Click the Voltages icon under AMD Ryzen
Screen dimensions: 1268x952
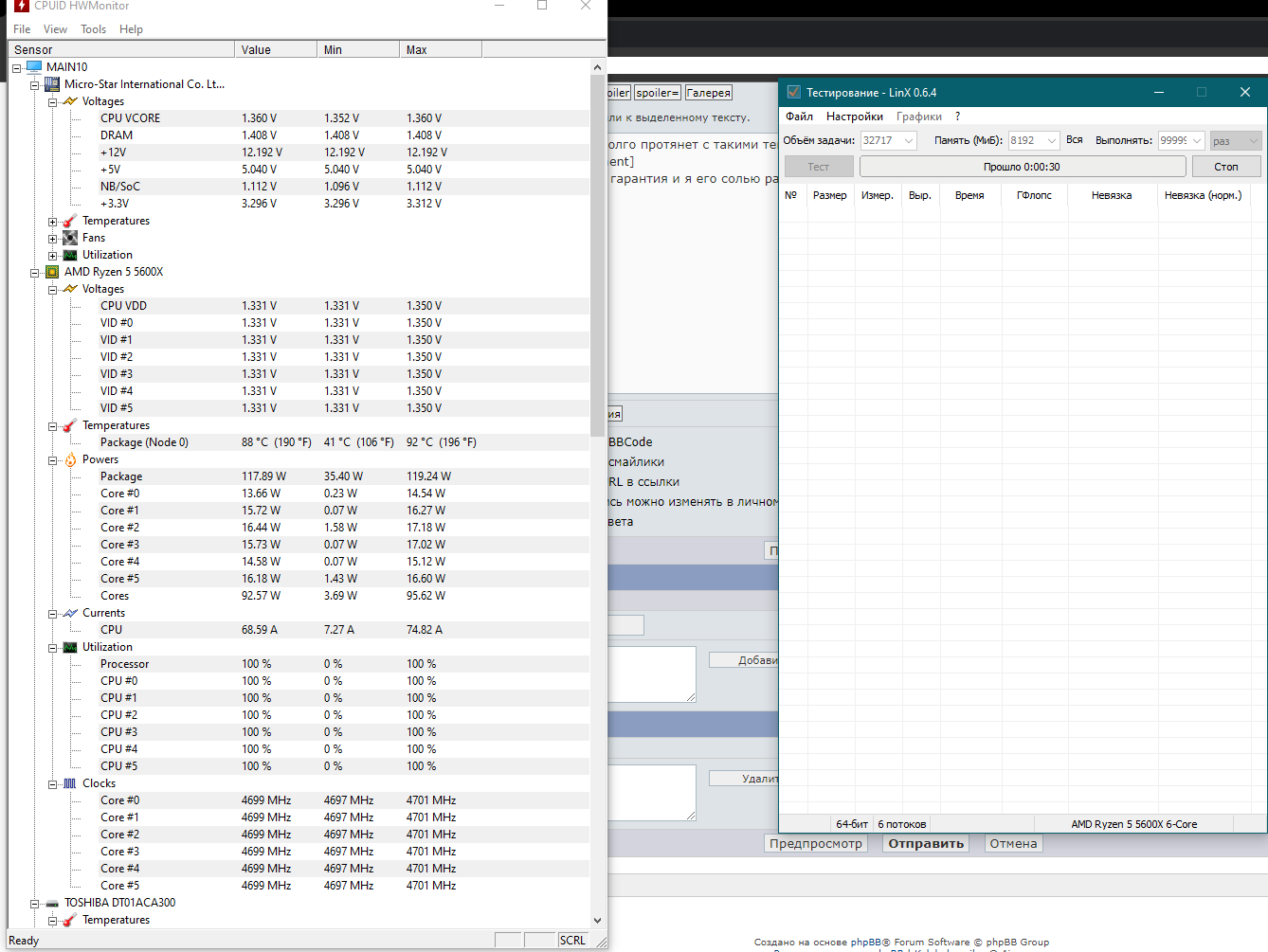click(70, 289)
